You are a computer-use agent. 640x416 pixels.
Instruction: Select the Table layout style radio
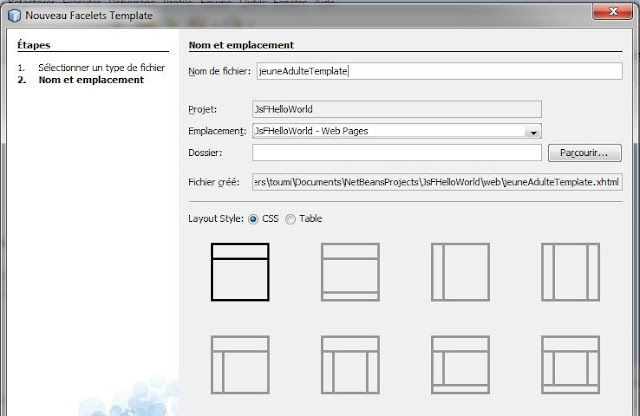pos(290,219)
